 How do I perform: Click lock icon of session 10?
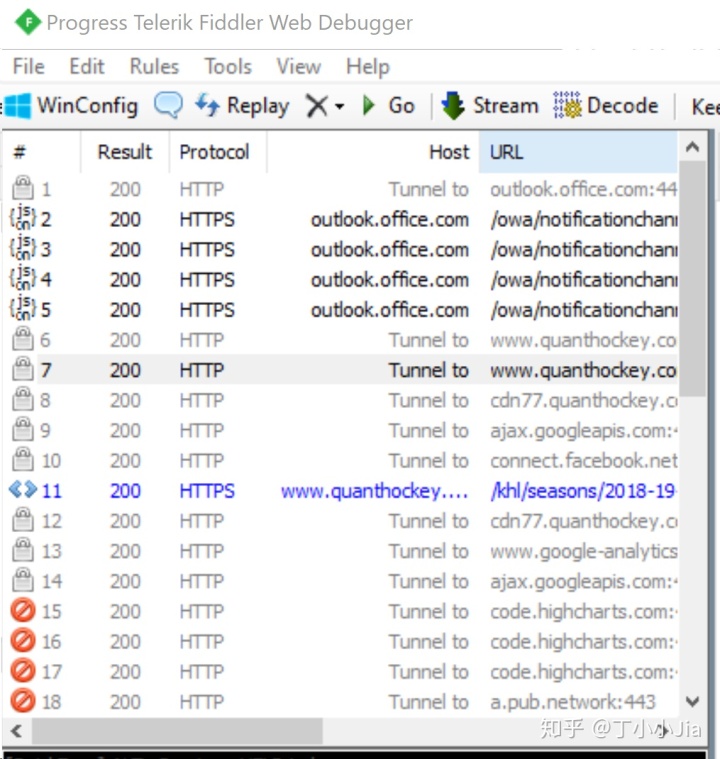tap(23, 459)
